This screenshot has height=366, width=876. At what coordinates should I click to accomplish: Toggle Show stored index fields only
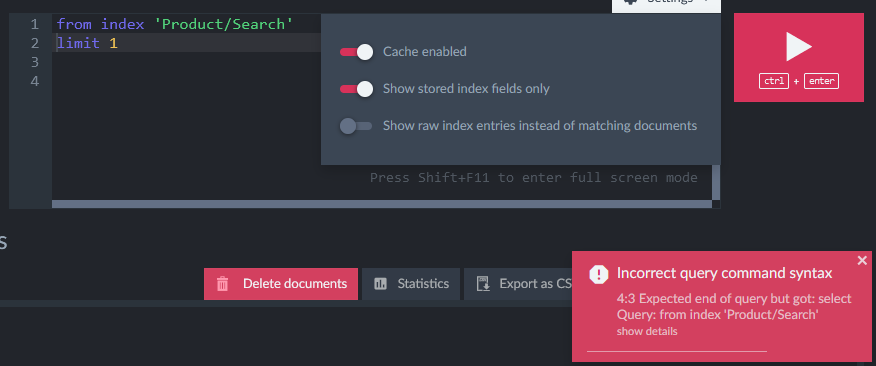[x=356, y=89]
